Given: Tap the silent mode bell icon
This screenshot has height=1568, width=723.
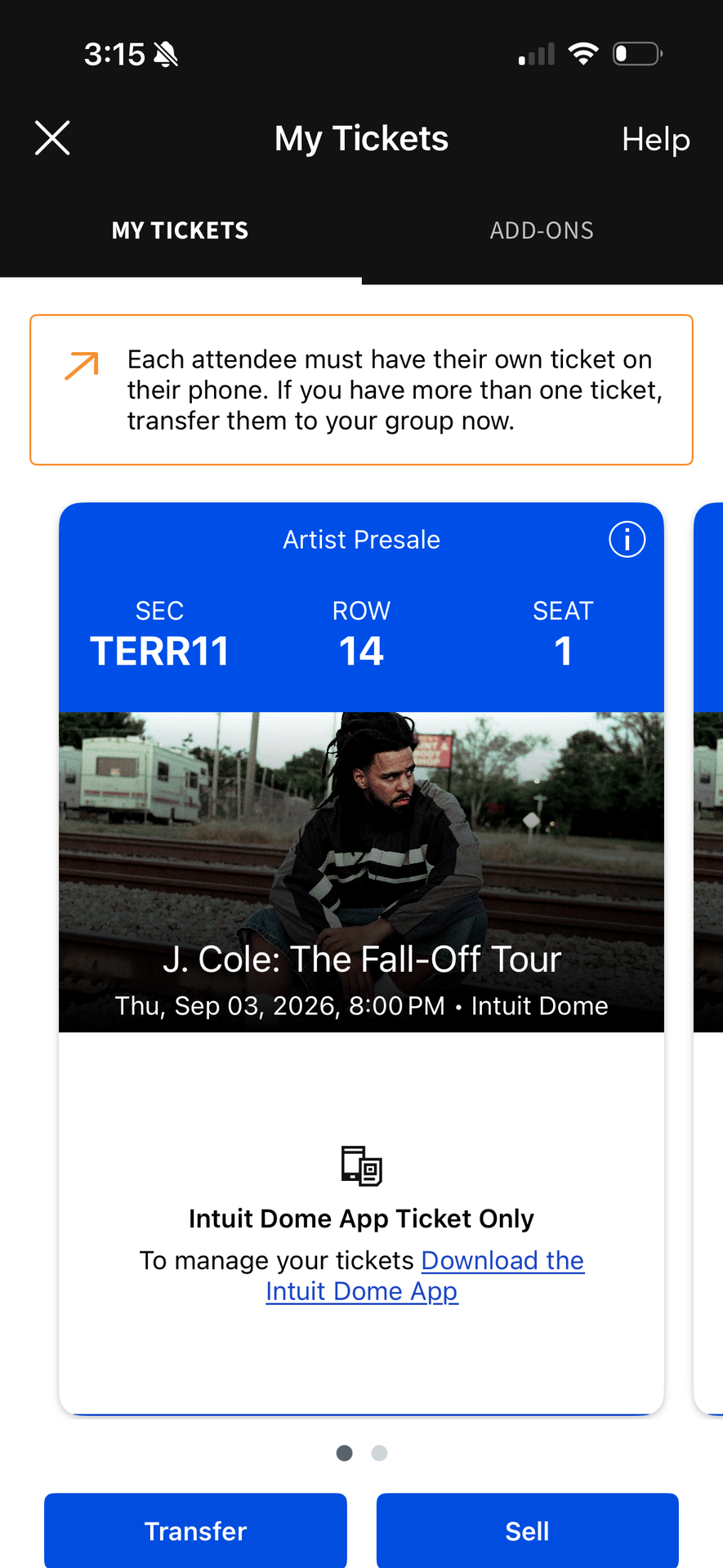Looking at the screenshot, I should (166, 55).
